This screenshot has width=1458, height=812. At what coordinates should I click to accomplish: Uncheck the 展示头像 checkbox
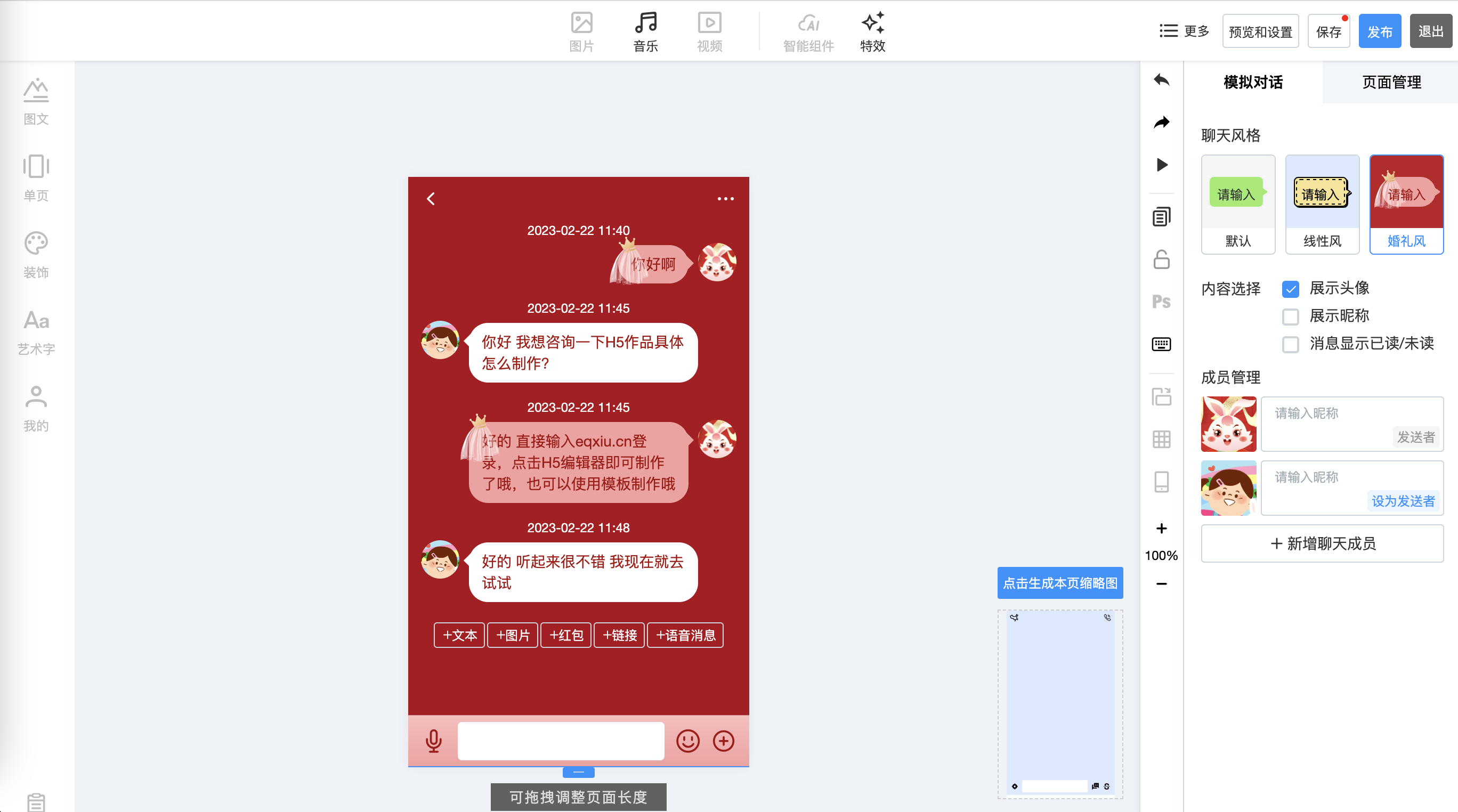(1290, 289)
